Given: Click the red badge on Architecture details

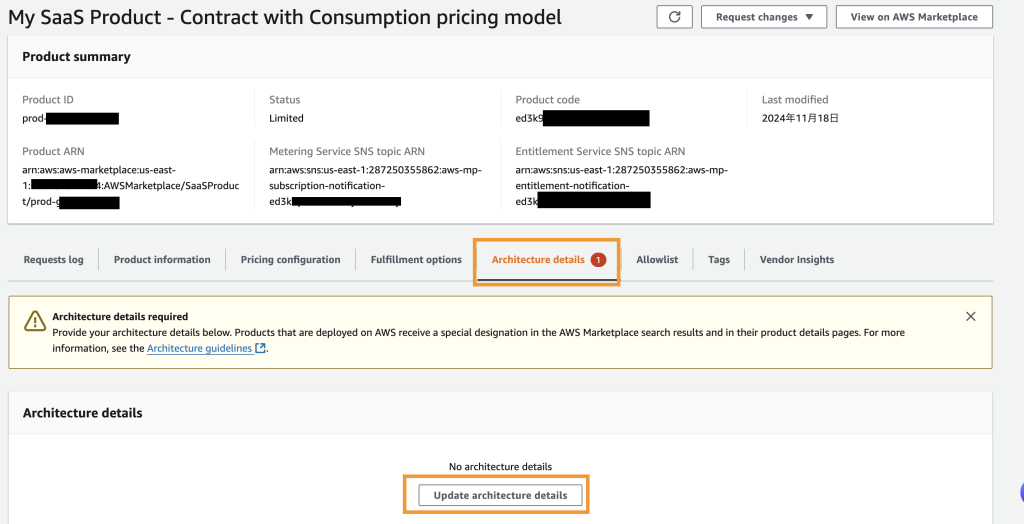Looking at the screenshot, I should (598, 260).
